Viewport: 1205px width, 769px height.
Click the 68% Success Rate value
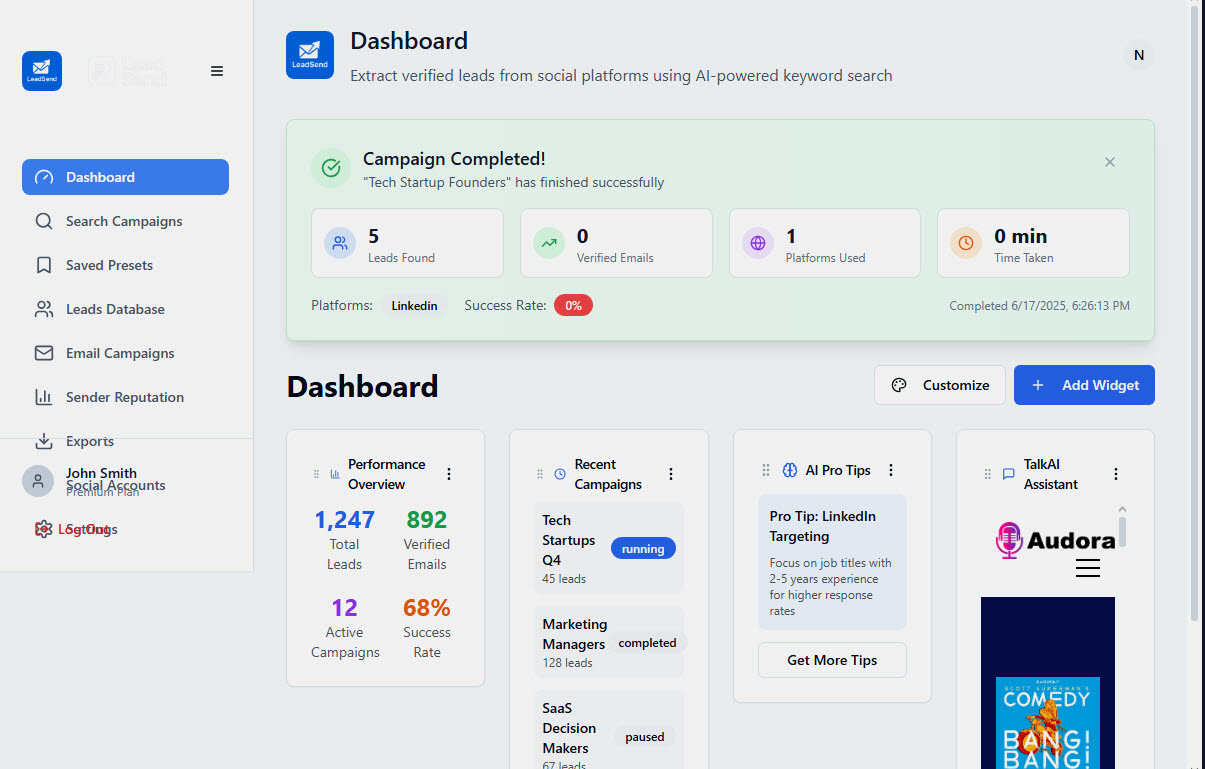[427, 608]
